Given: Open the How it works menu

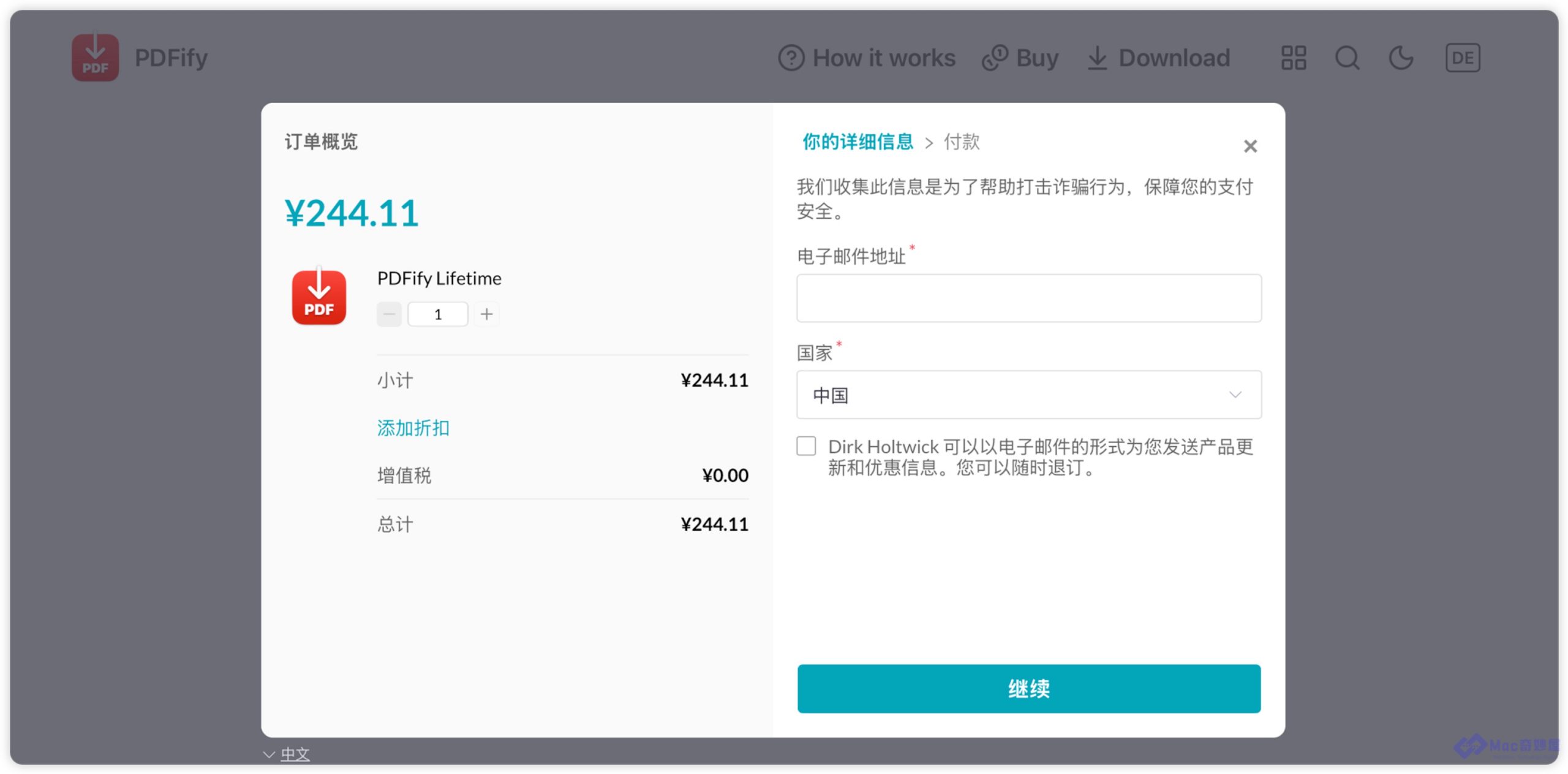Looking at the screenshot, I should (867, 58).
